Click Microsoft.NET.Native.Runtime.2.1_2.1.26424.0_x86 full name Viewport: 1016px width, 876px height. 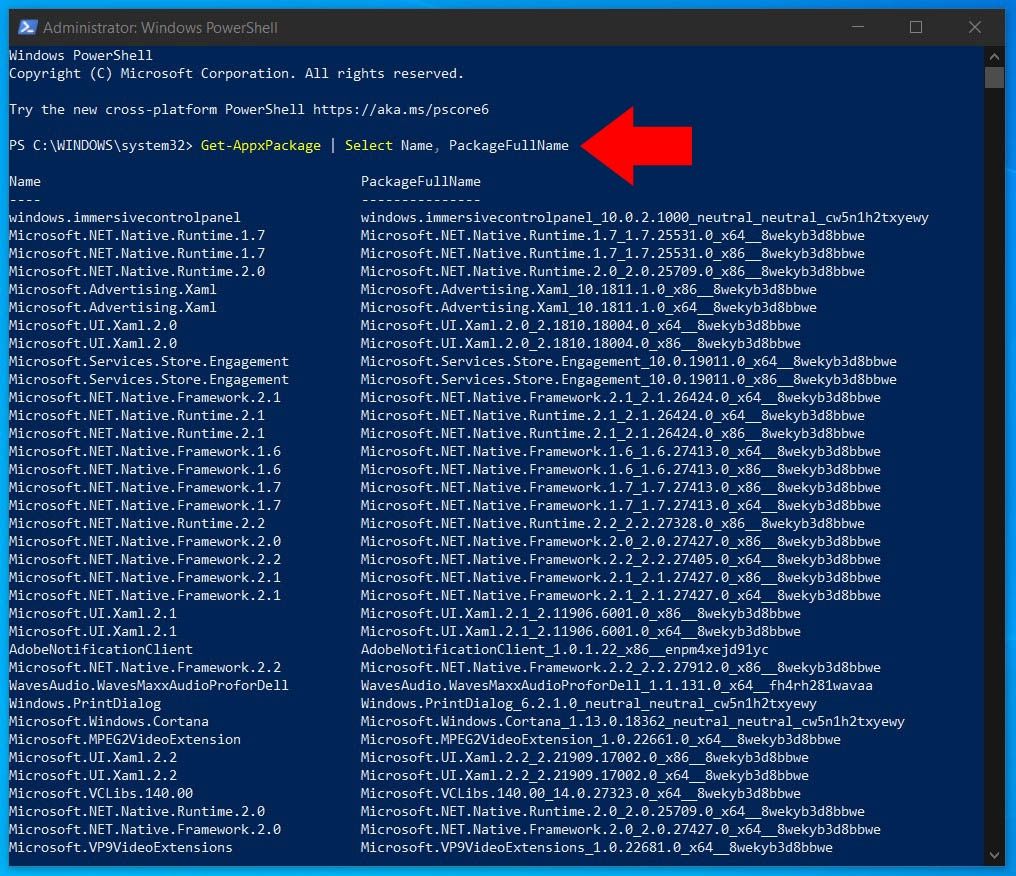coord(613,433)
